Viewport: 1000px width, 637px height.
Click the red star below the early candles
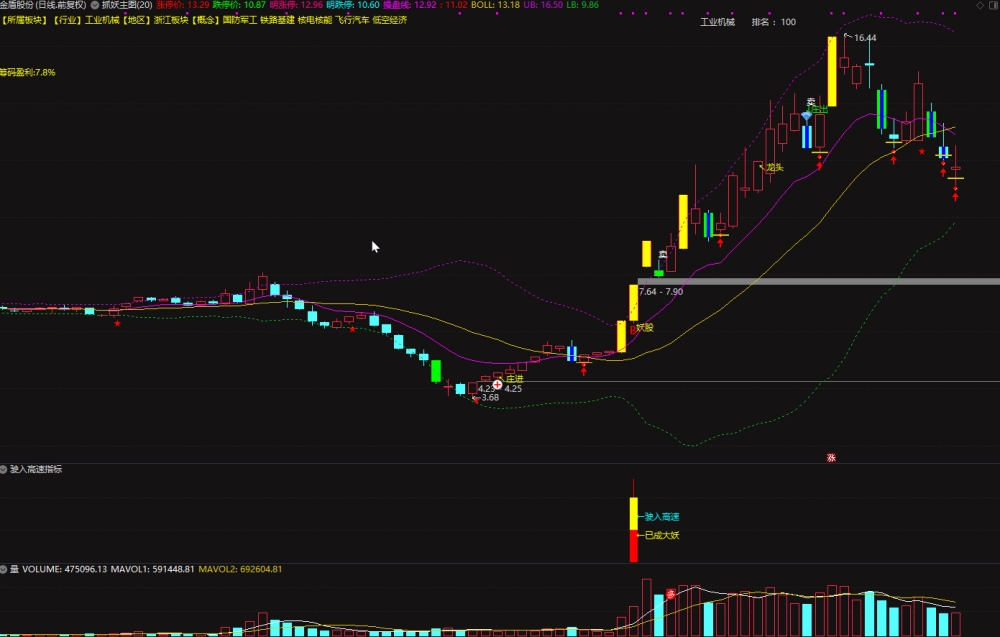click(117, 323)
